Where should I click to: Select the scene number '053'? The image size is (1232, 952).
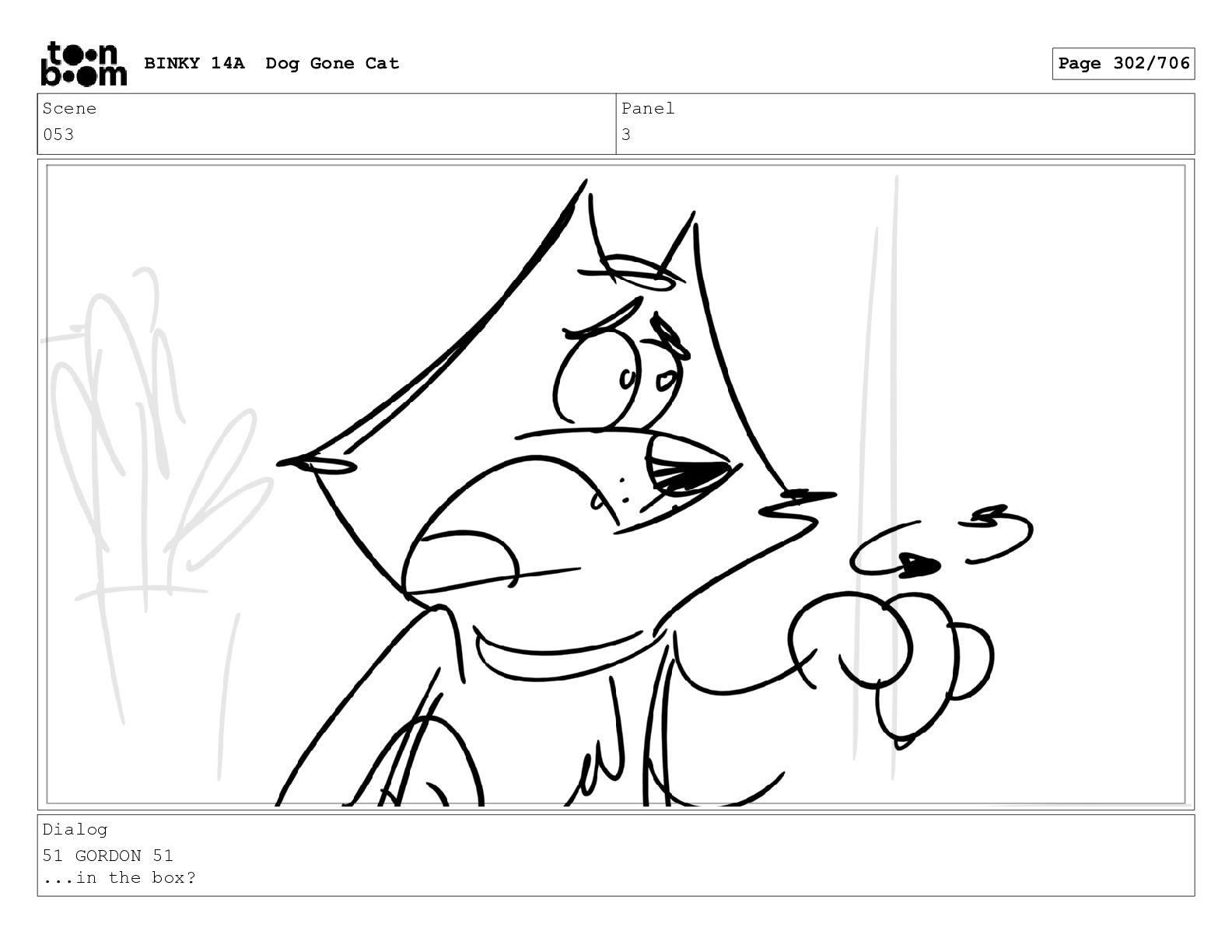58,135
